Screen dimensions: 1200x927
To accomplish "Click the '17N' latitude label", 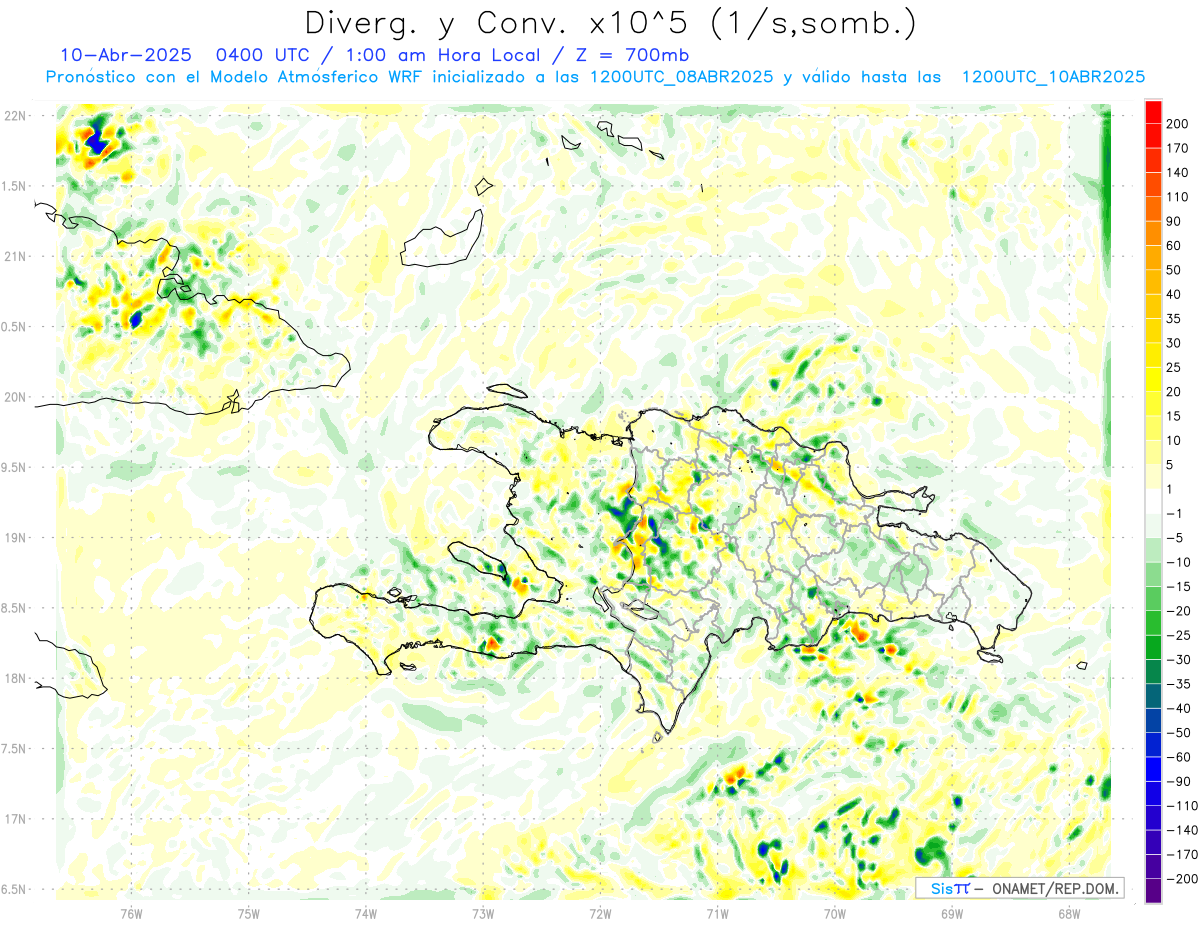I will click(x=14, y=819).
